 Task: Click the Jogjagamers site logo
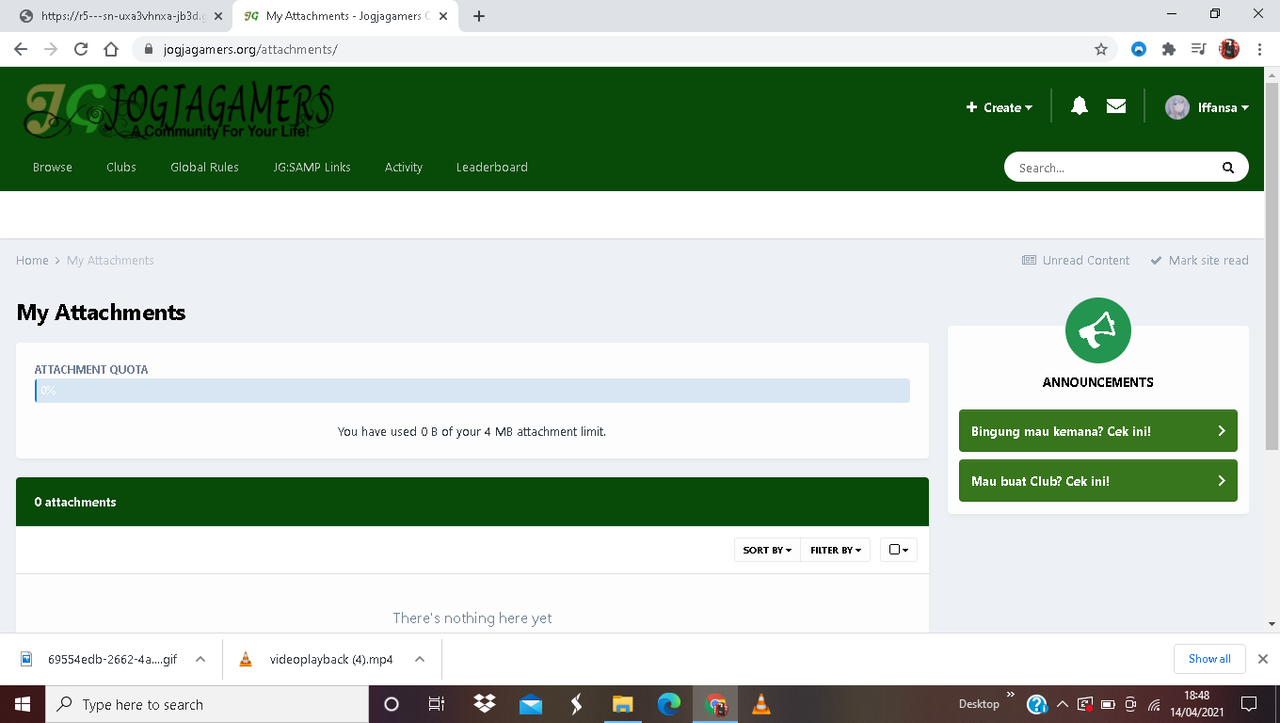178,110
